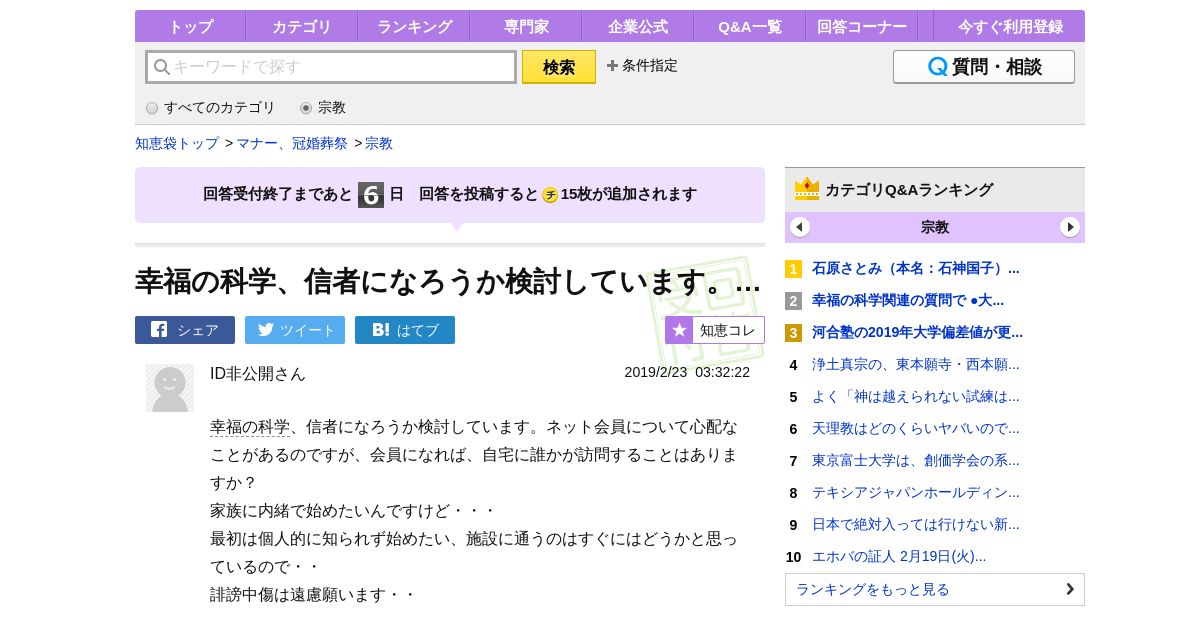Screen dimensions: 1200x630
Task: Open ranking entry 河合塾の2019年大学偏差値
Action: point(918,332)
